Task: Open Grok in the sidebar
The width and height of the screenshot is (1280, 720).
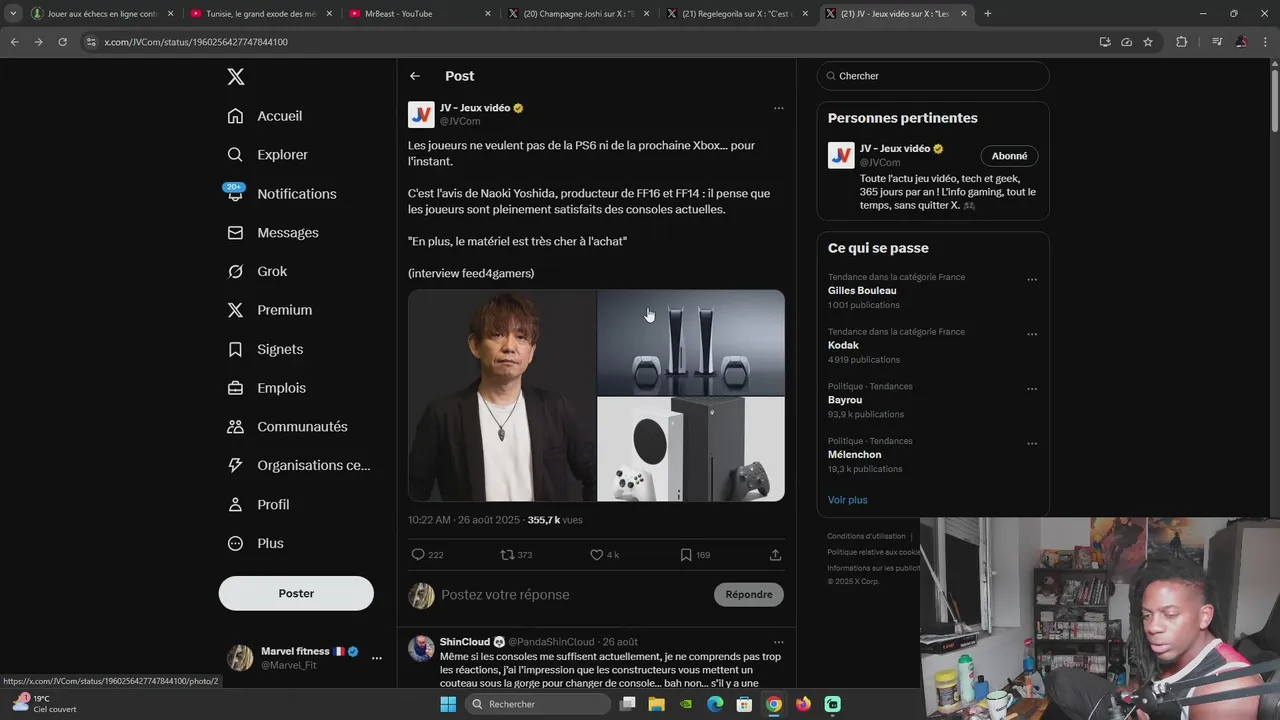Action: pos(257,272)
